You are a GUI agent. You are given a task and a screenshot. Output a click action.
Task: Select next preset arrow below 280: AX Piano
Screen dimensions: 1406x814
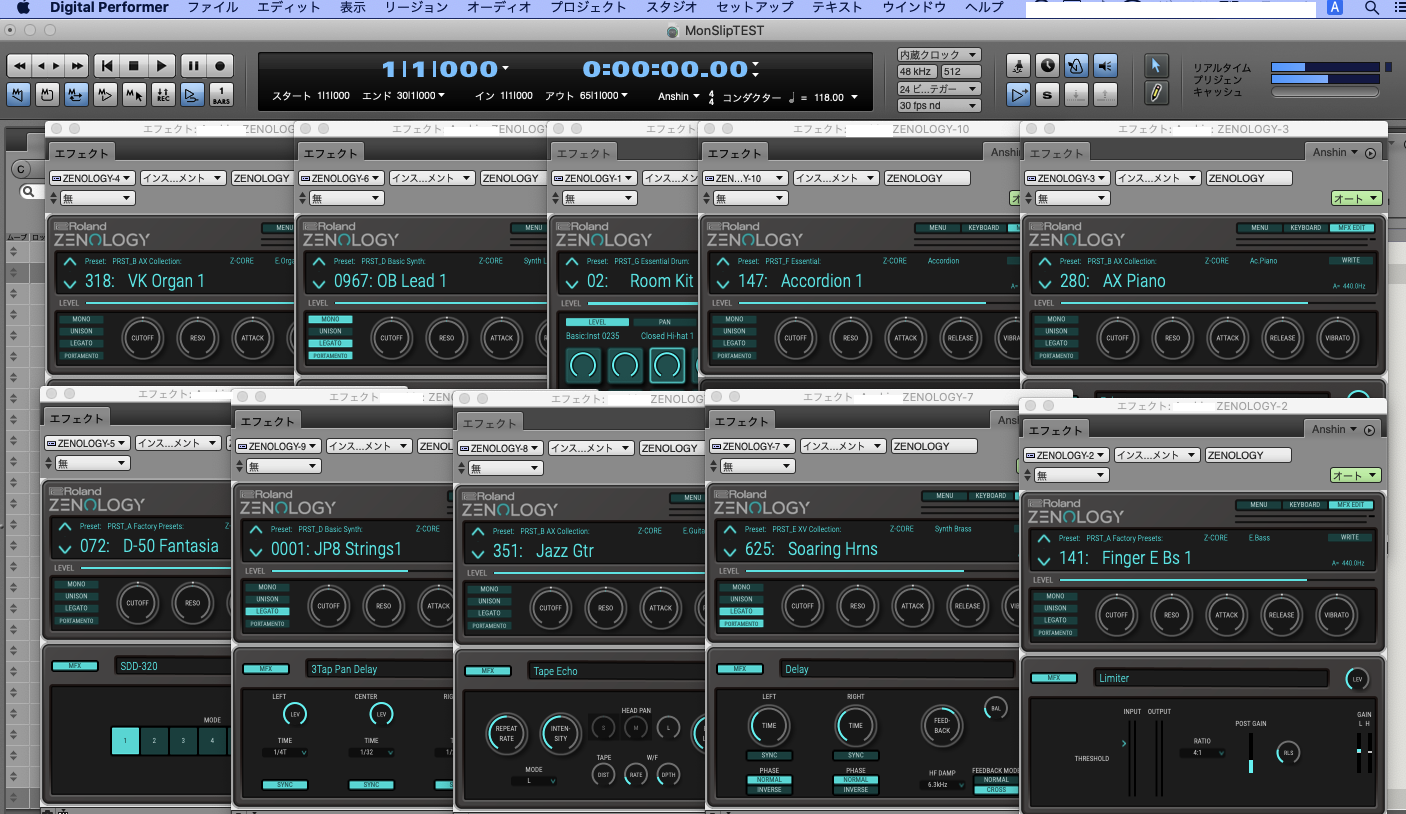pos(1045,283)
